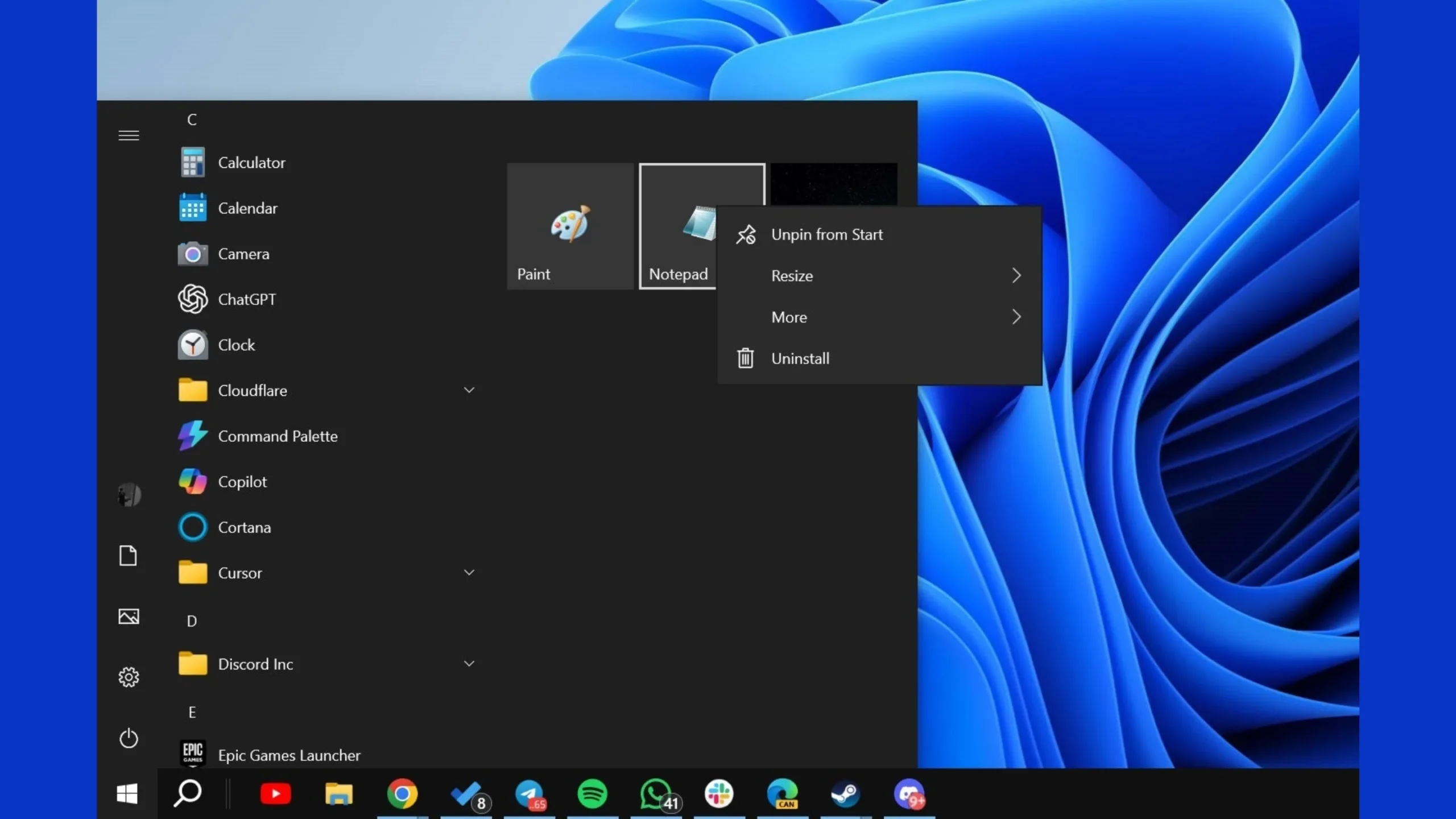Click the Paint tile

click(x=570, y=226)
